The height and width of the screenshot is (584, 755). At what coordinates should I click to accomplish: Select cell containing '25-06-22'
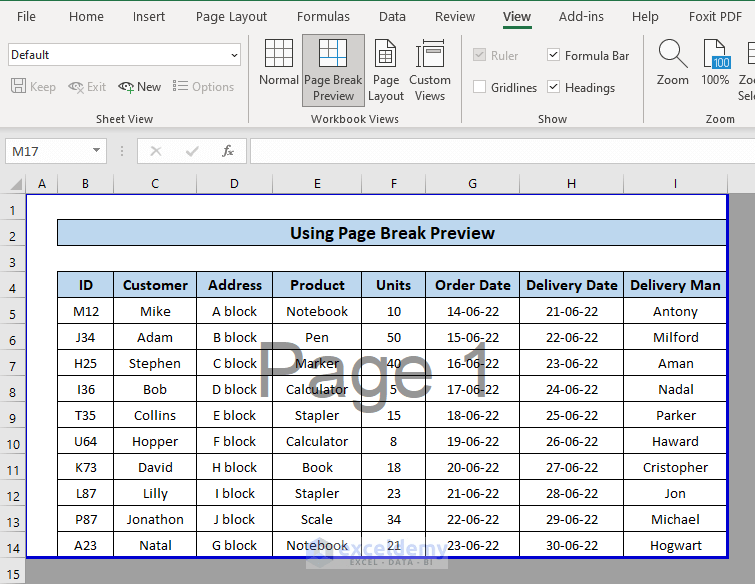[x=572, y=415]
